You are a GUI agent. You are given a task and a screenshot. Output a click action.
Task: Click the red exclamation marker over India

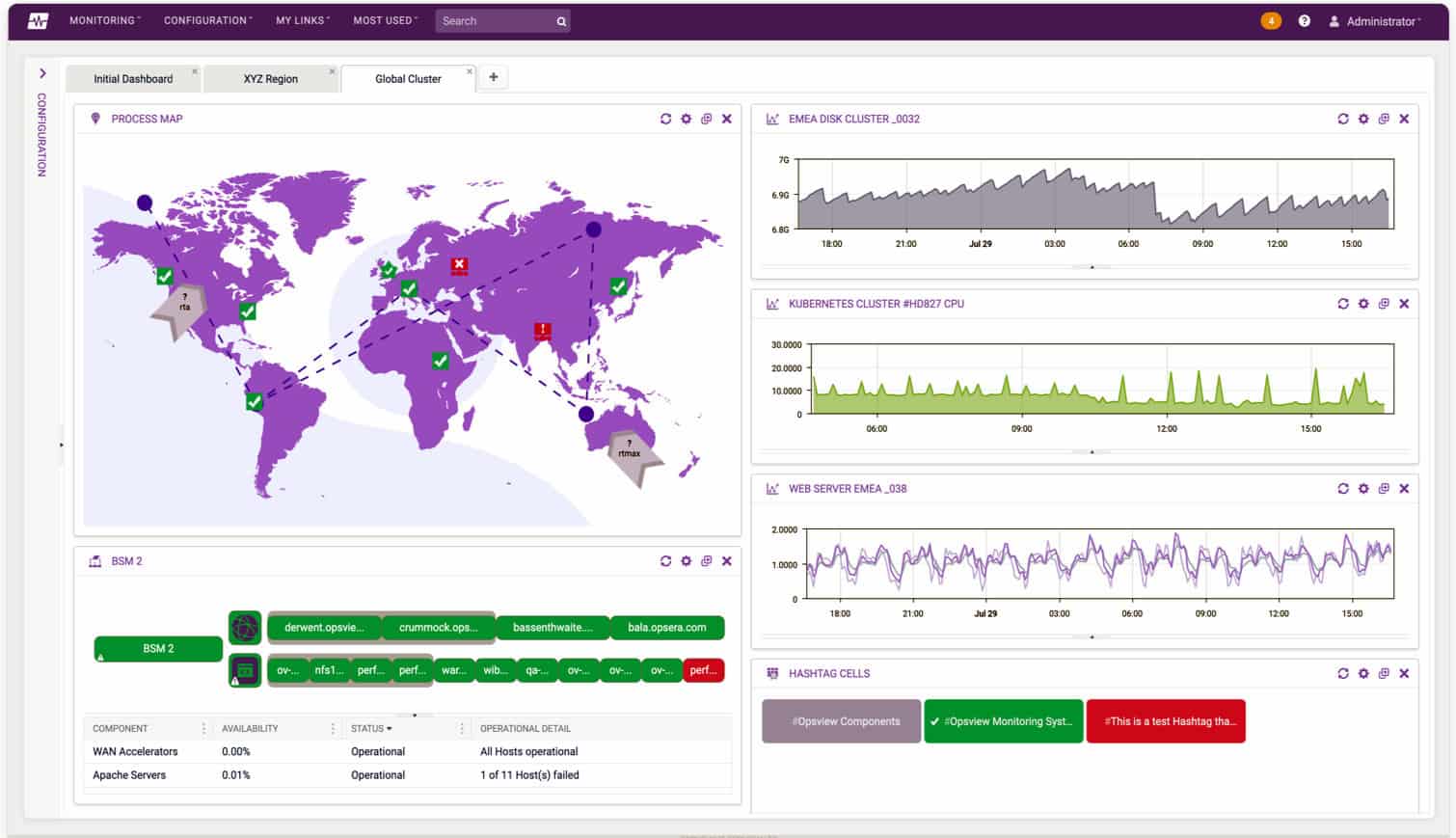[x=543, y=332]
